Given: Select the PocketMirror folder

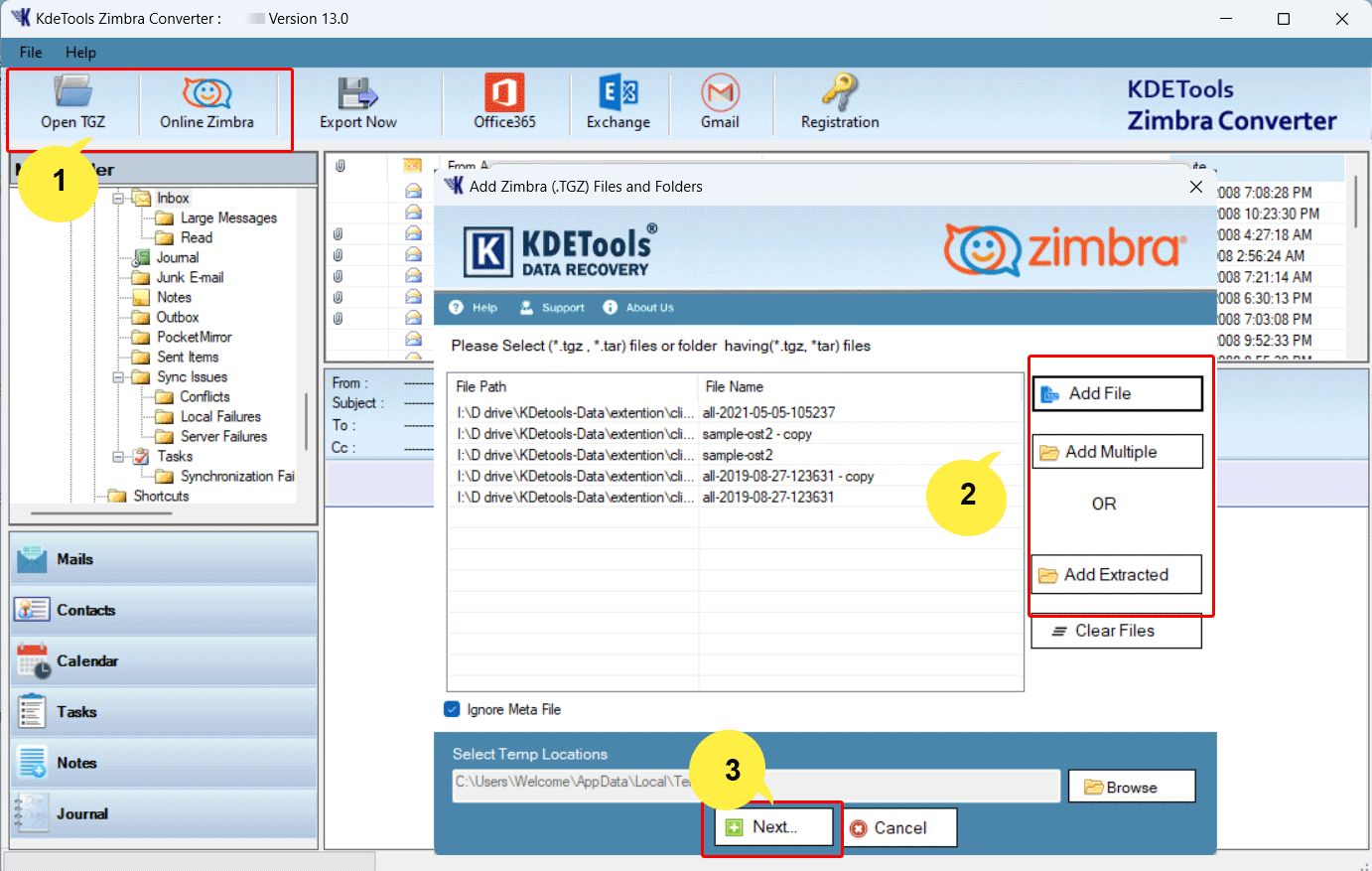Looking at the screenshot, I should [x=194, y=337].
